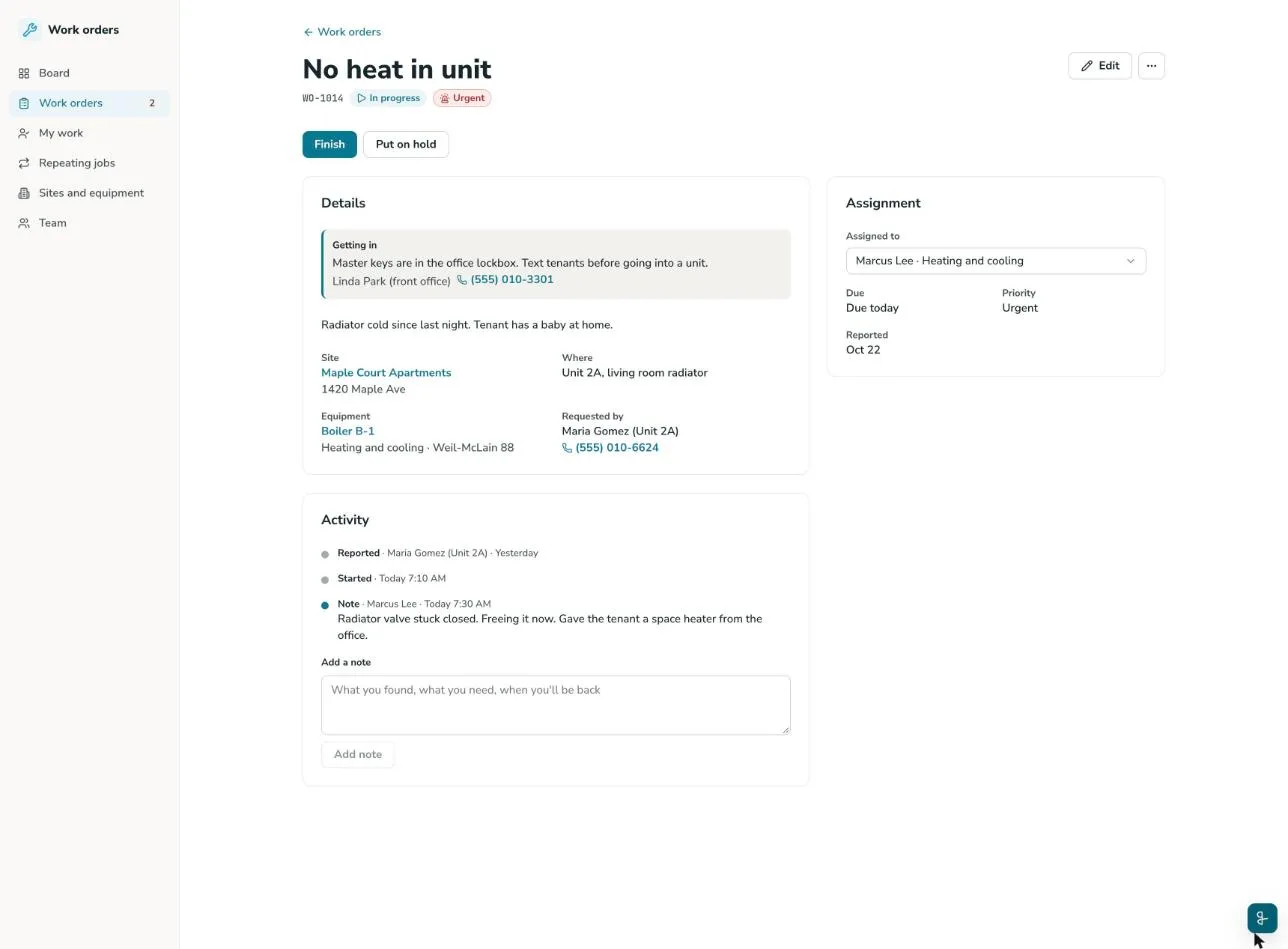This screenshot has width=1288, height=949.
Task: Click the 1420 Maple Ave address
Action: click(x=363, y=390)
